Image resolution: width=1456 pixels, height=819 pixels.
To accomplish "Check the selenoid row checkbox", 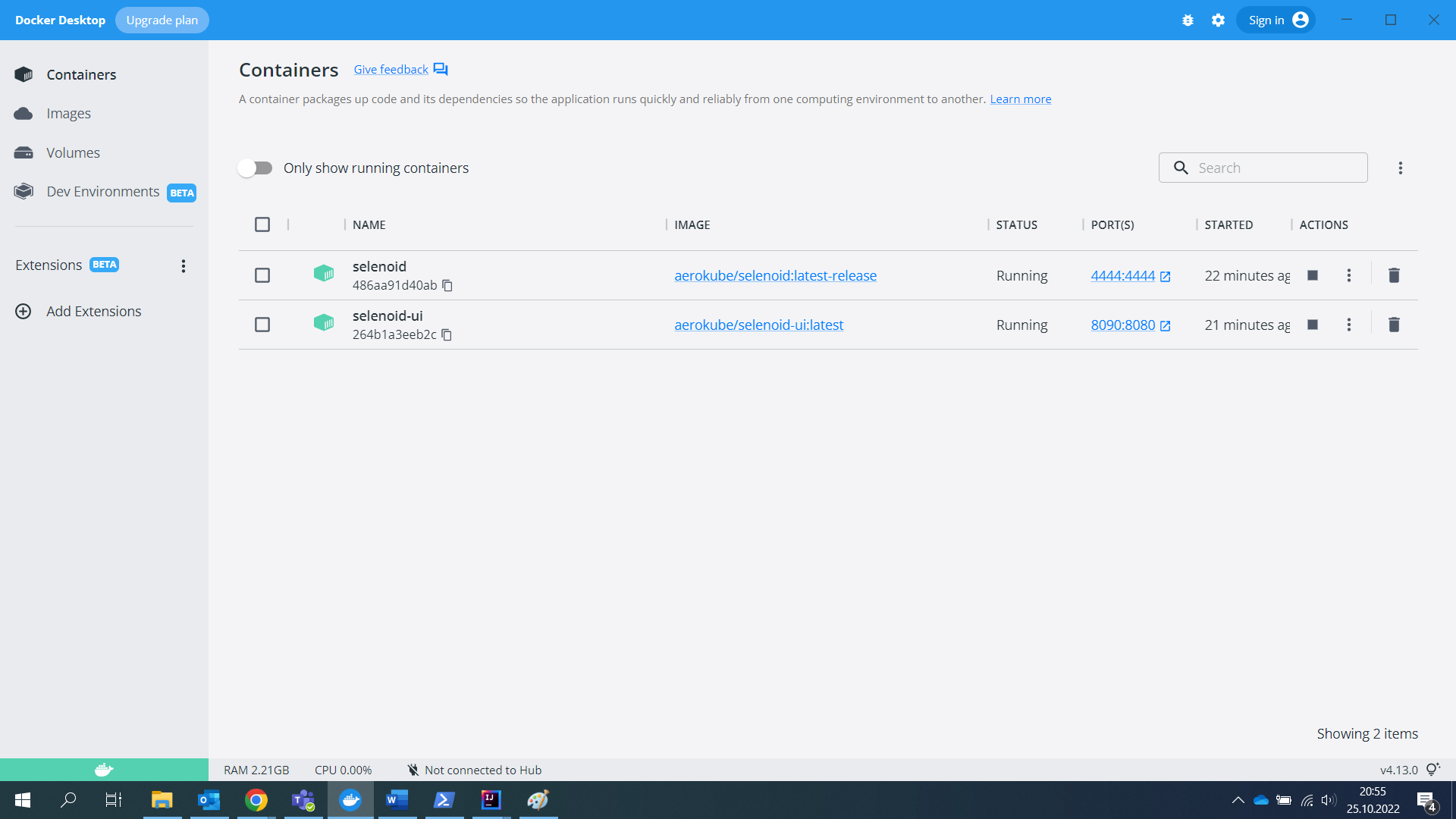I will point(262,275).
